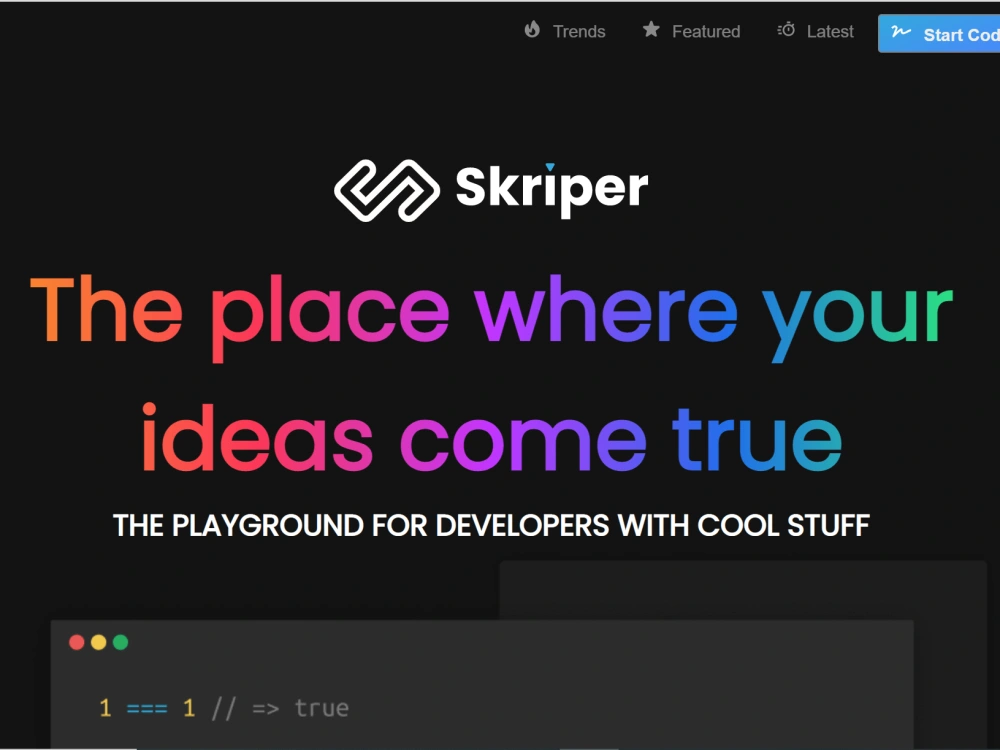Click the scribble icon in Start Coding button
The image size is (1000, 750).
coord(901,31)
